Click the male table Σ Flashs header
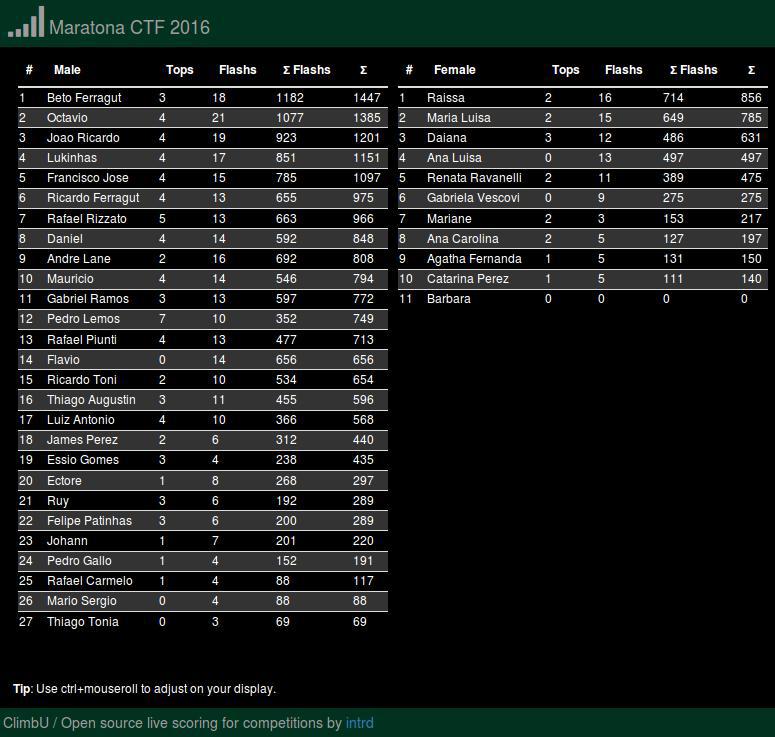 click(x=306, y=70)
